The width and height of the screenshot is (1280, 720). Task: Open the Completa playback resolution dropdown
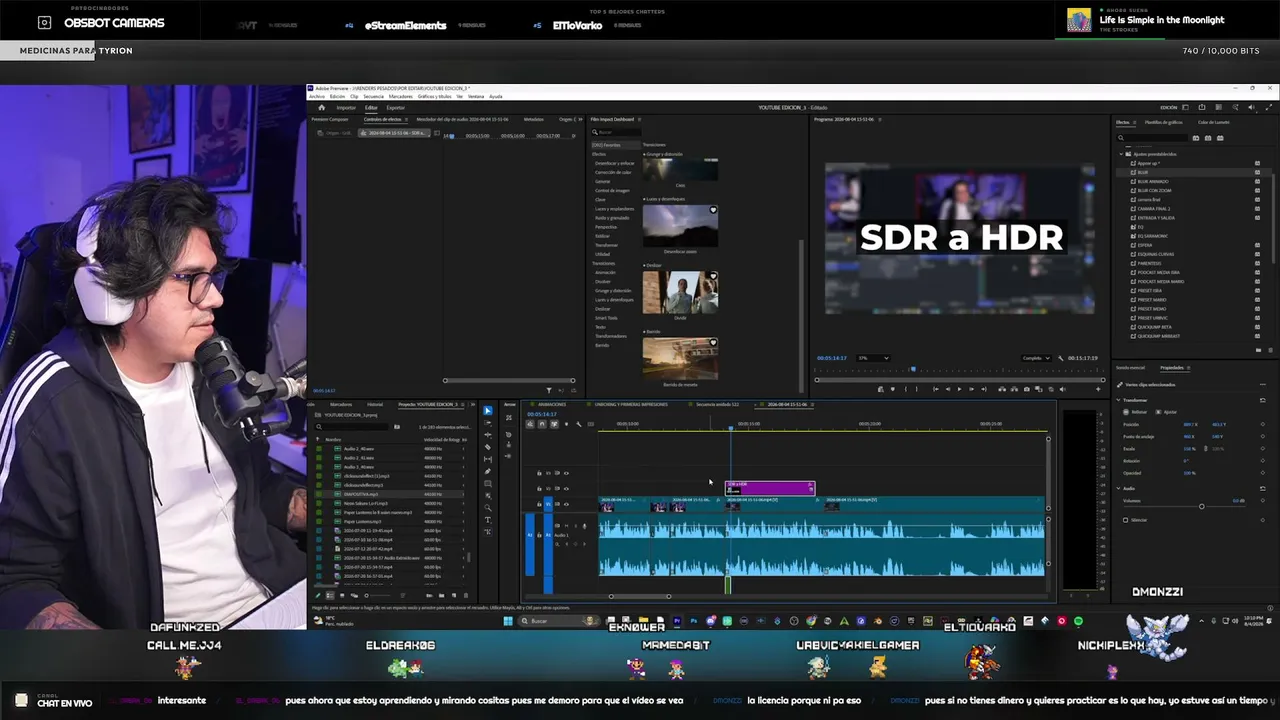click(1036, 358)
